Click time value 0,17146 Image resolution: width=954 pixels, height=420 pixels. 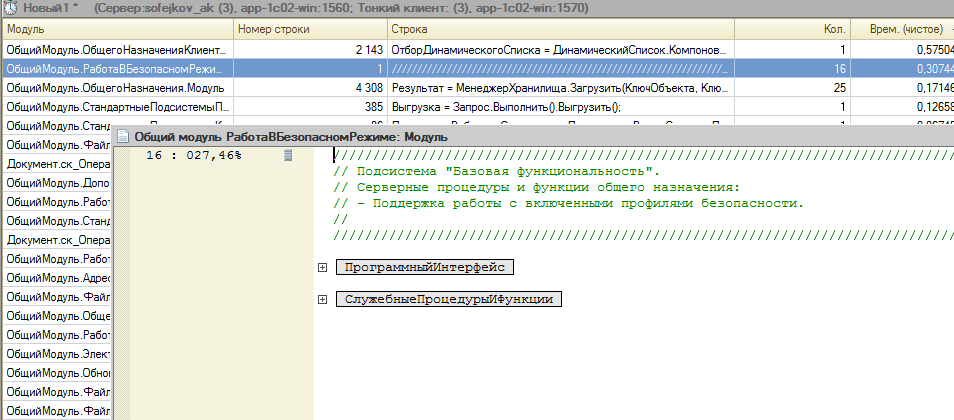point(902,88)
